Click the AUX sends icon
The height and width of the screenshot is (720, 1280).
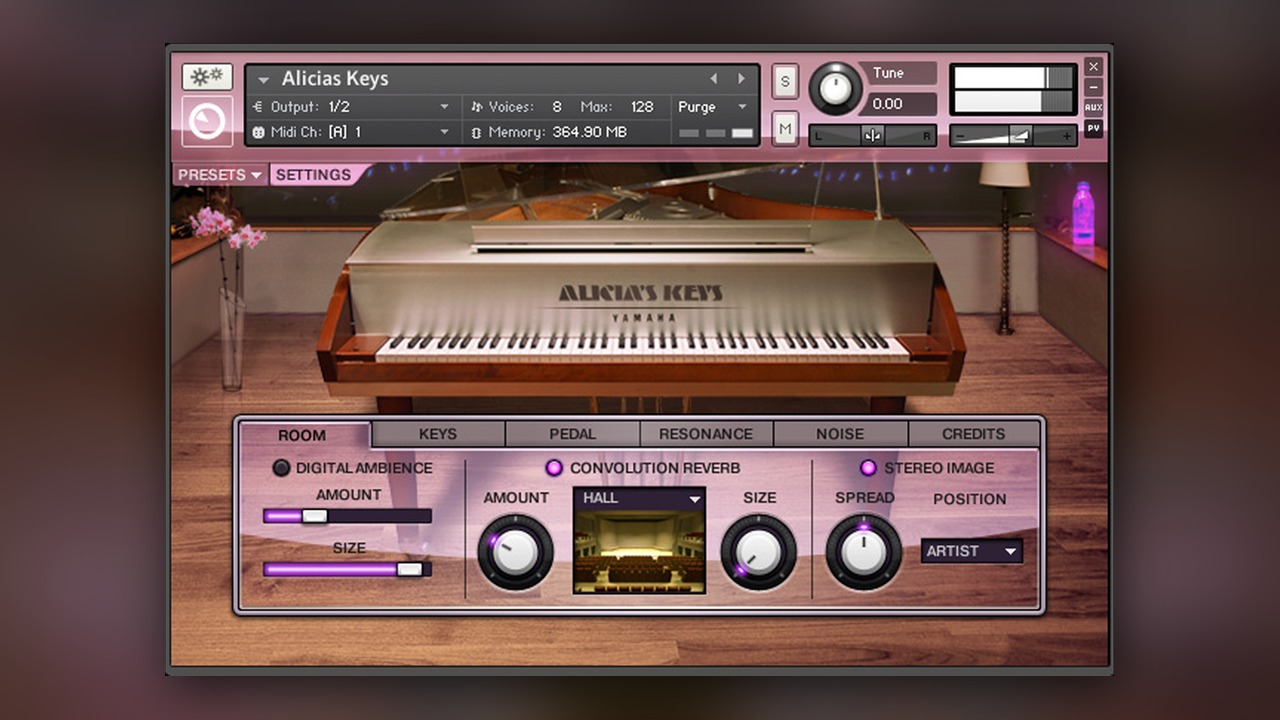click(x=1093, y=107)
